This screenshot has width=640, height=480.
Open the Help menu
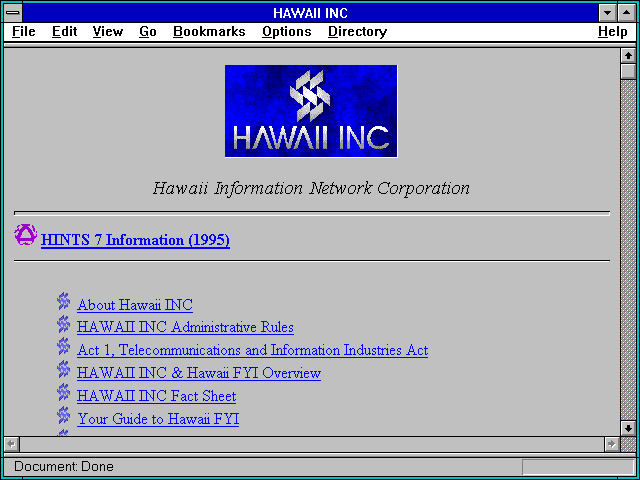613,32
